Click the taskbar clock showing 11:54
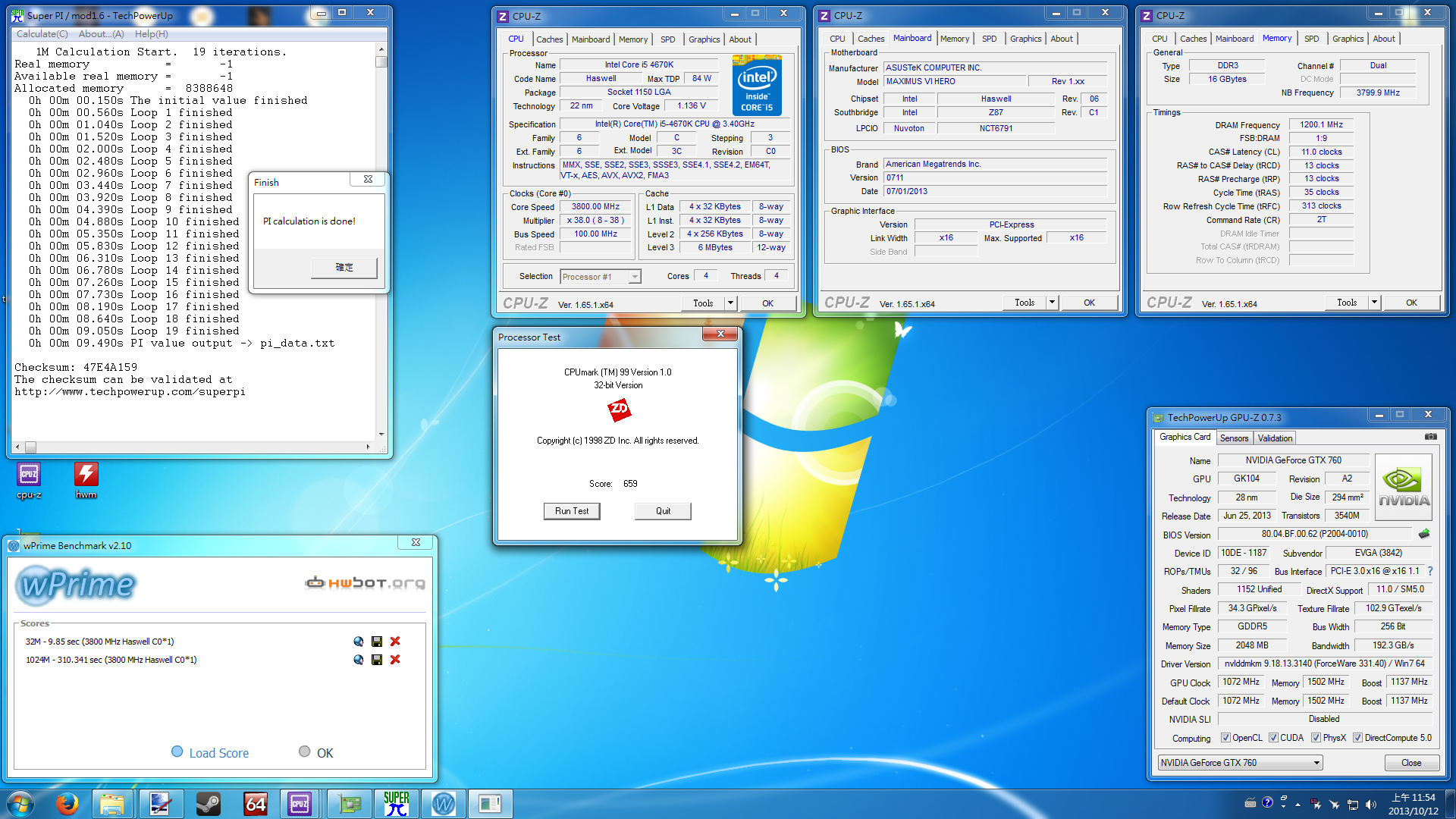The image size is (1456, 819). coord(1413,804)
